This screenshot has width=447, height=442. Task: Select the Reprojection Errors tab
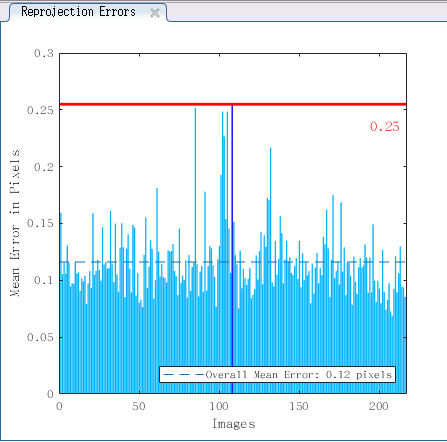(78, 12)
